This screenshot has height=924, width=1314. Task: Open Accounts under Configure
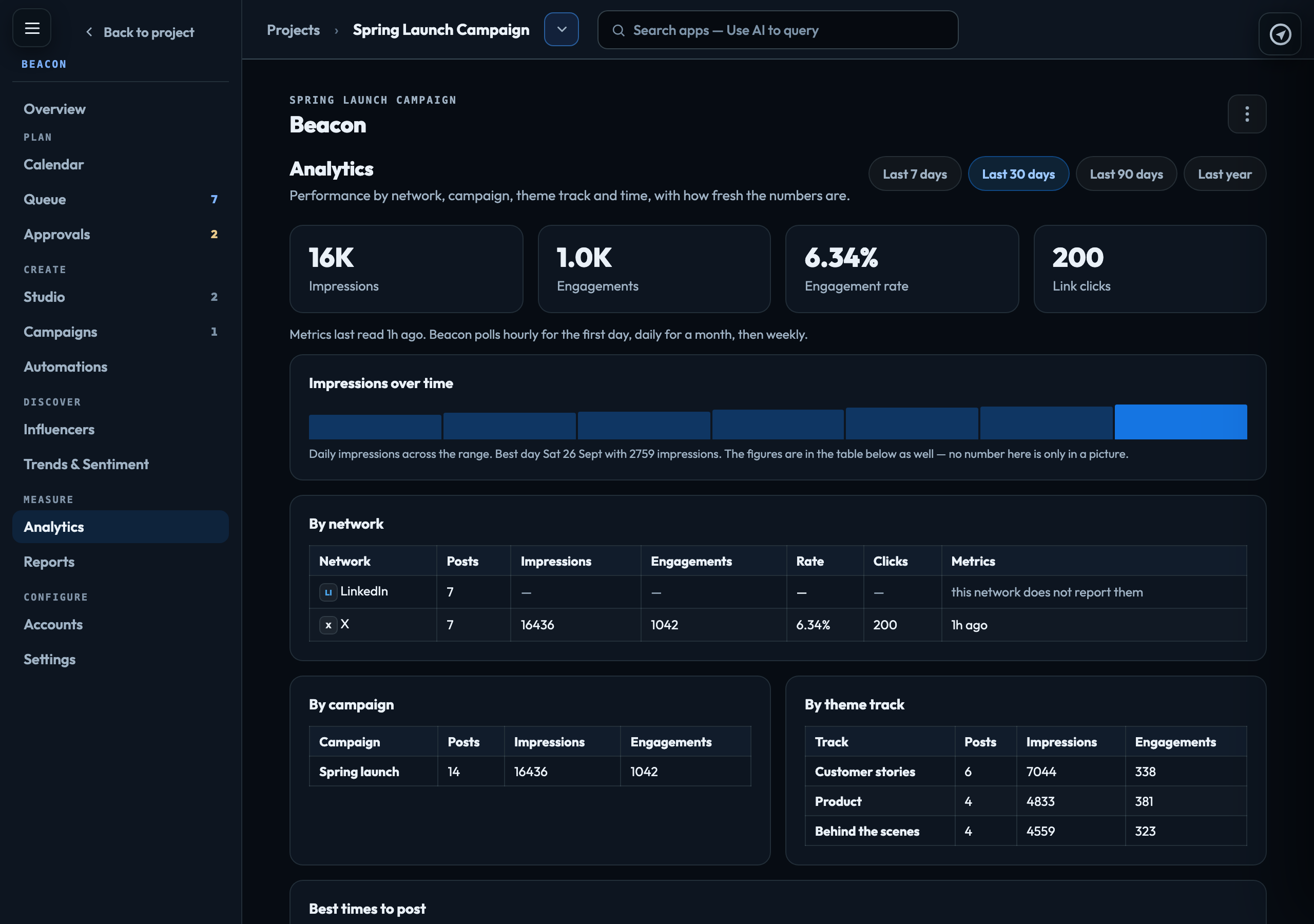(x=120, y=625)
